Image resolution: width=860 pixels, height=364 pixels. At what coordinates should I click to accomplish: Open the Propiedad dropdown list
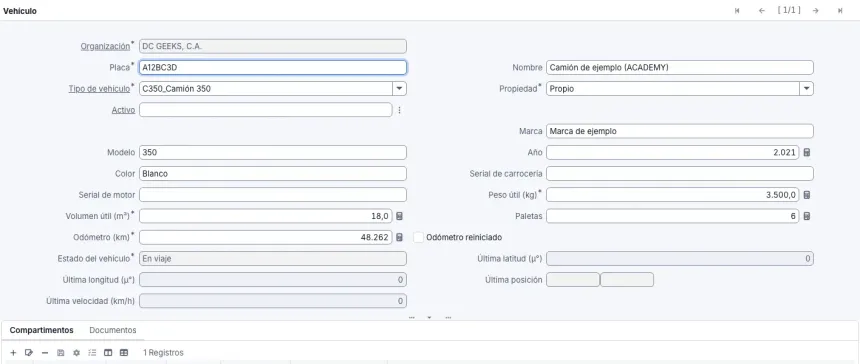[806, 88]
